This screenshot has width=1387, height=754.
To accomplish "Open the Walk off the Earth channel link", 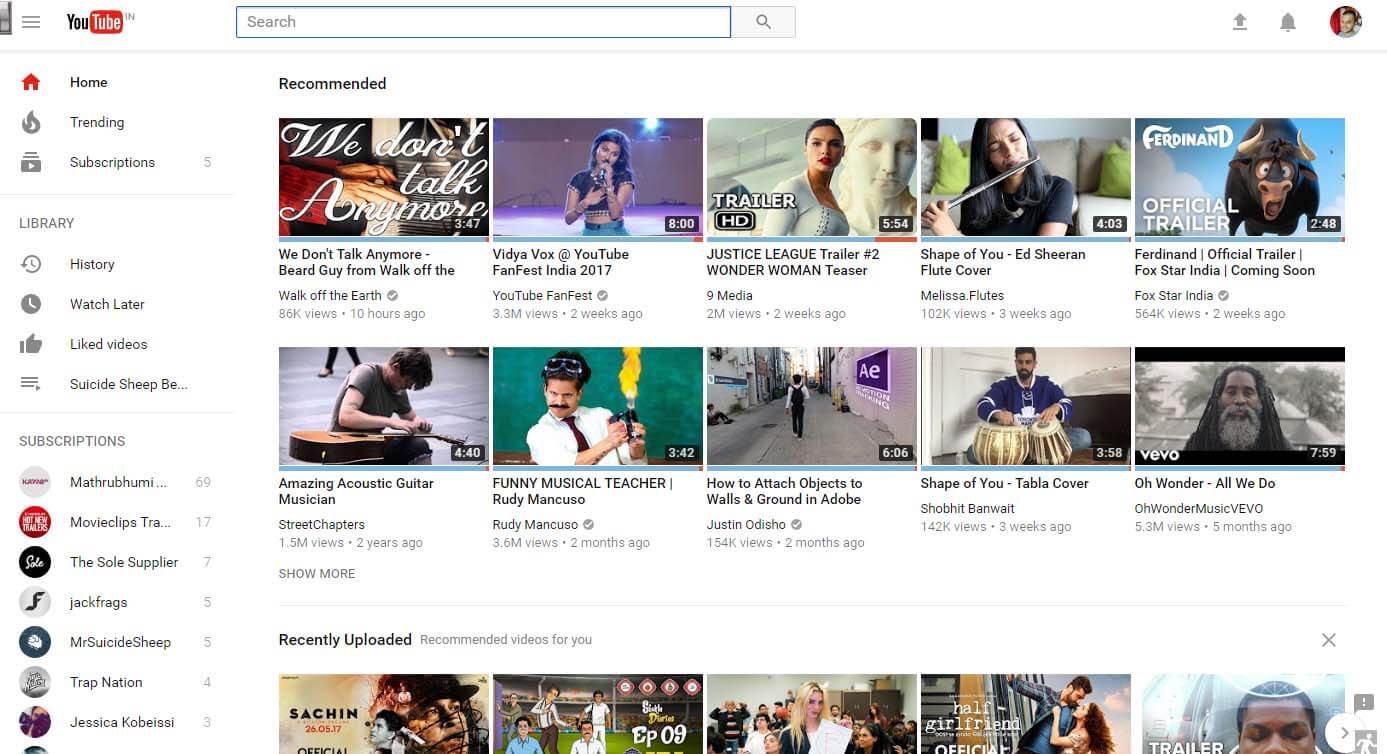I will point(330,296).
